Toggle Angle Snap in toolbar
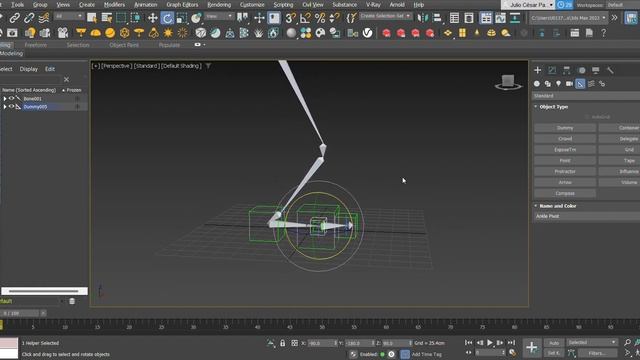640x360 pixels. pos(305,18)
